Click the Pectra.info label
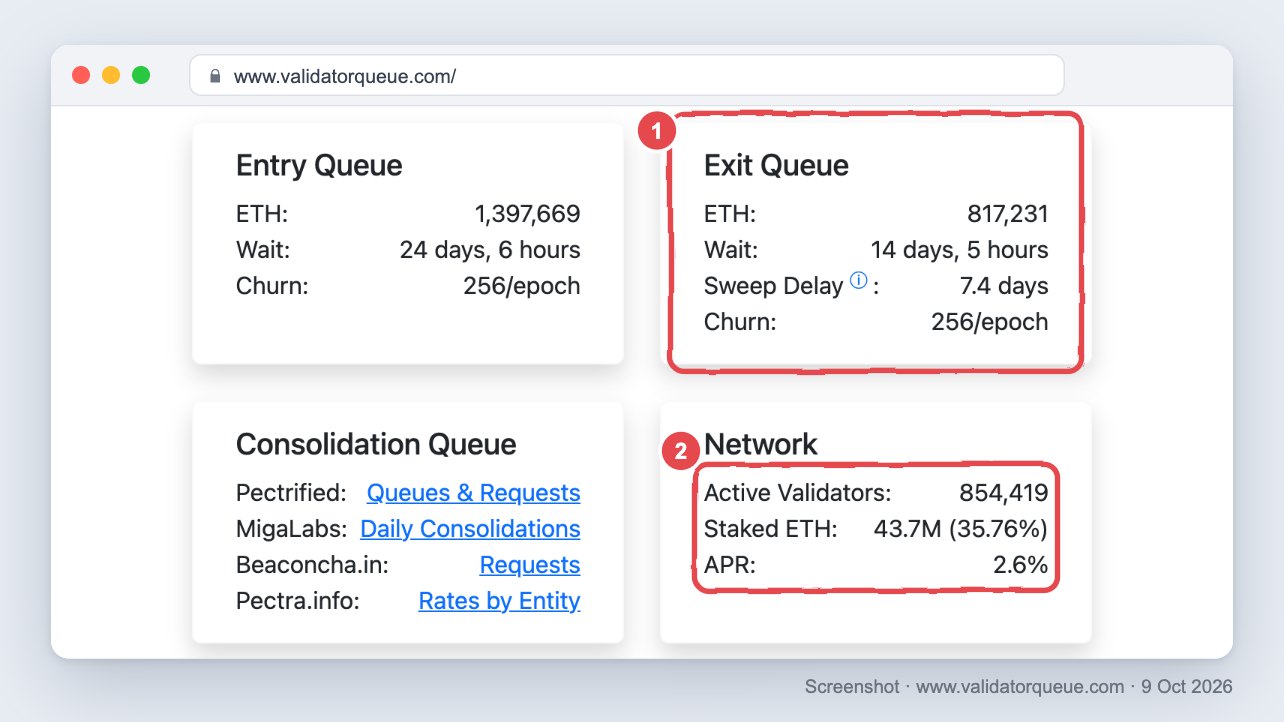The height and width of the screenshot is (722, 1284). (x=297, y=601)
